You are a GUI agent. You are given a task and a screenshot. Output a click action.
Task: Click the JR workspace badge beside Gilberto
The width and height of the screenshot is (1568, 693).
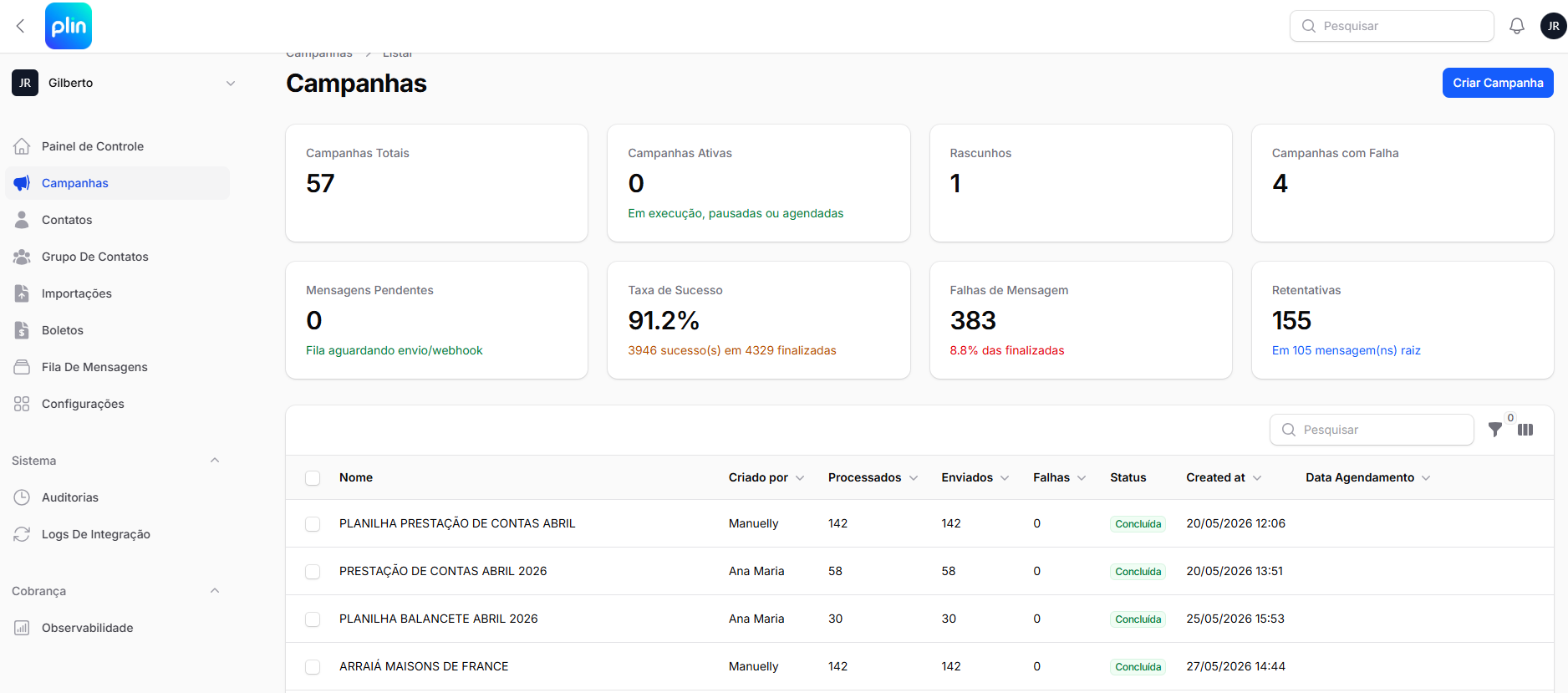(25, 83)
